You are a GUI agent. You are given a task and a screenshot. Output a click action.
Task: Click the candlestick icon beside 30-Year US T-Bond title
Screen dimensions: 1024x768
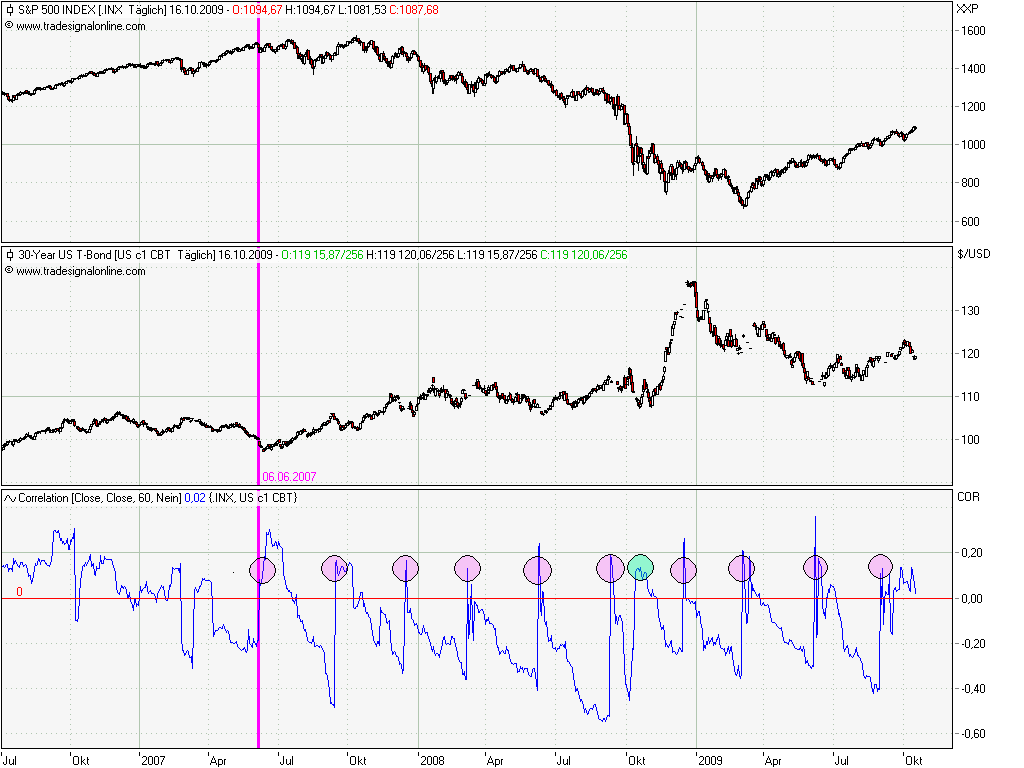click(x=9, y=255)
